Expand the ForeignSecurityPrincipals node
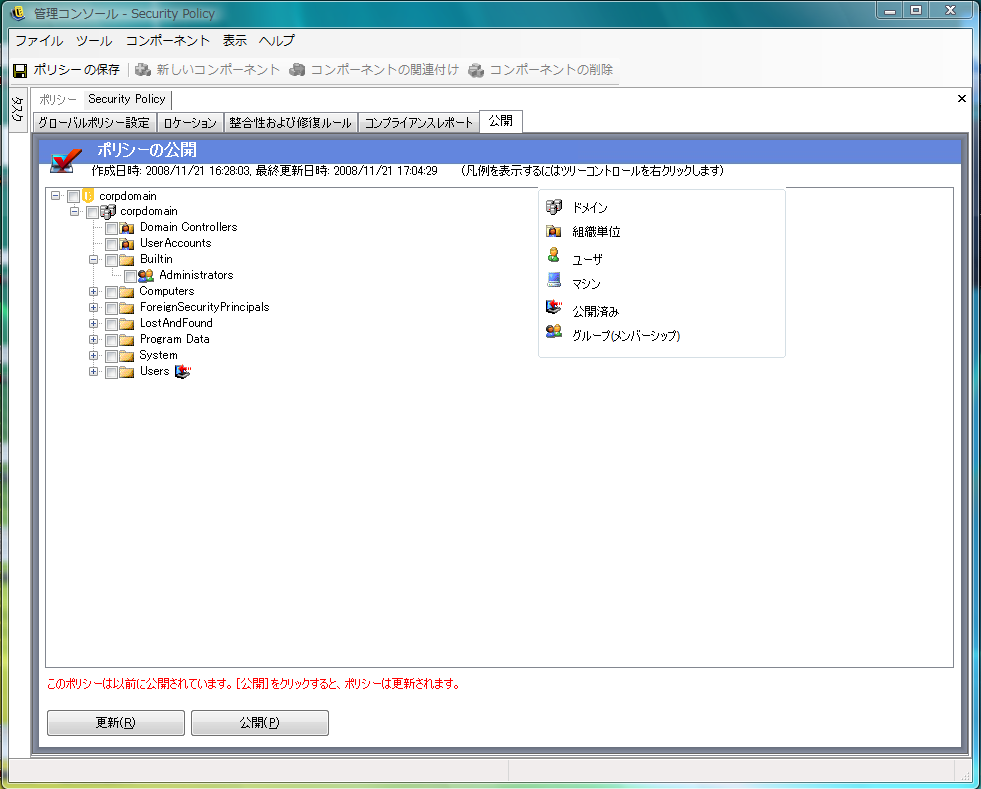Screen dimensions: 981x789 point(93,307)
